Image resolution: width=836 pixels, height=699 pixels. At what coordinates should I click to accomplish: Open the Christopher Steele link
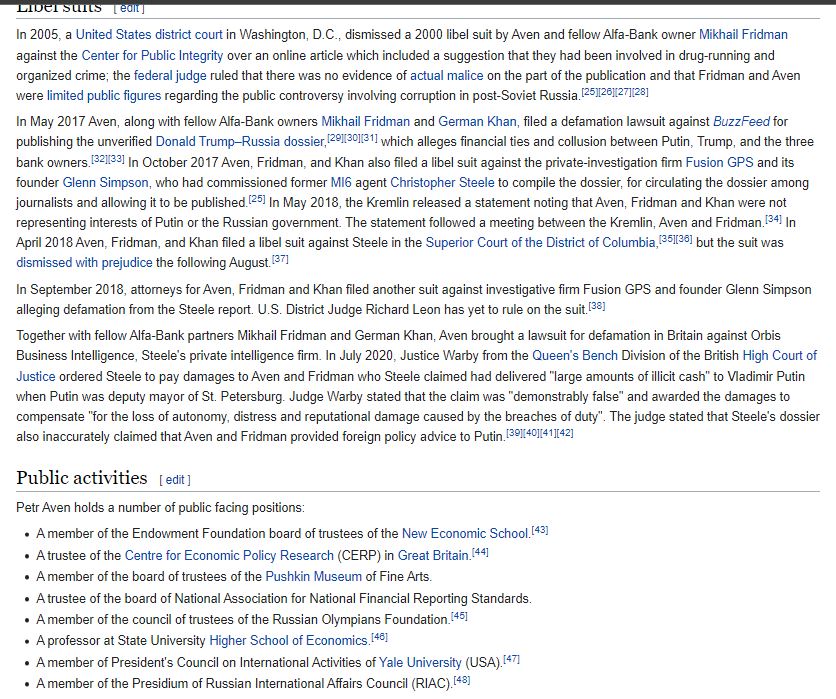442,183
